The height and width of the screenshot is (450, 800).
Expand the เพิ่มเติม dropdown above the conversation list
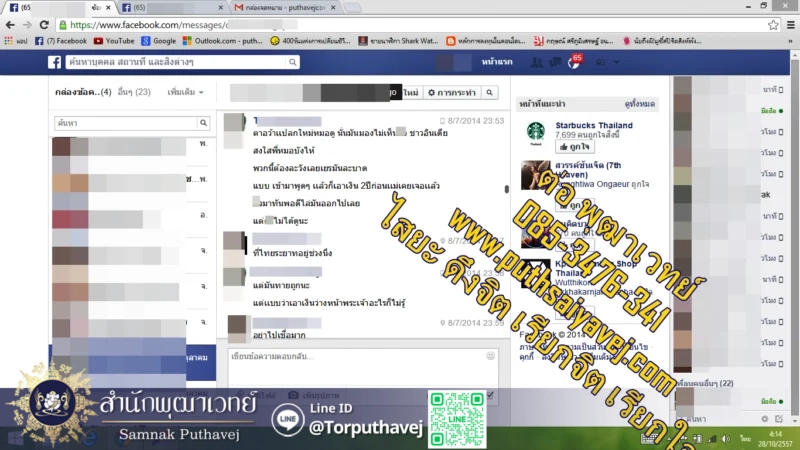click(186, 92)
